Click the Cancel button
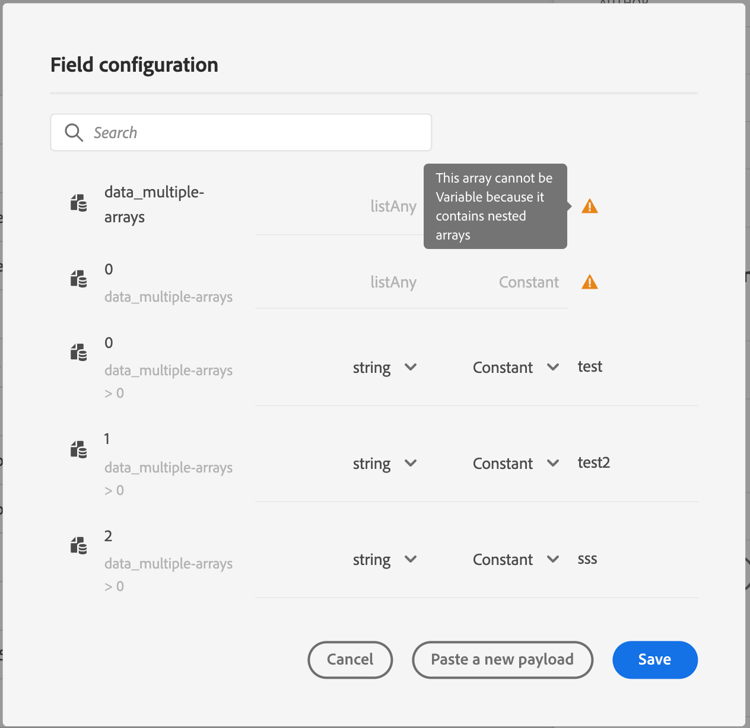The image size is (750, 728). (350, 659)
